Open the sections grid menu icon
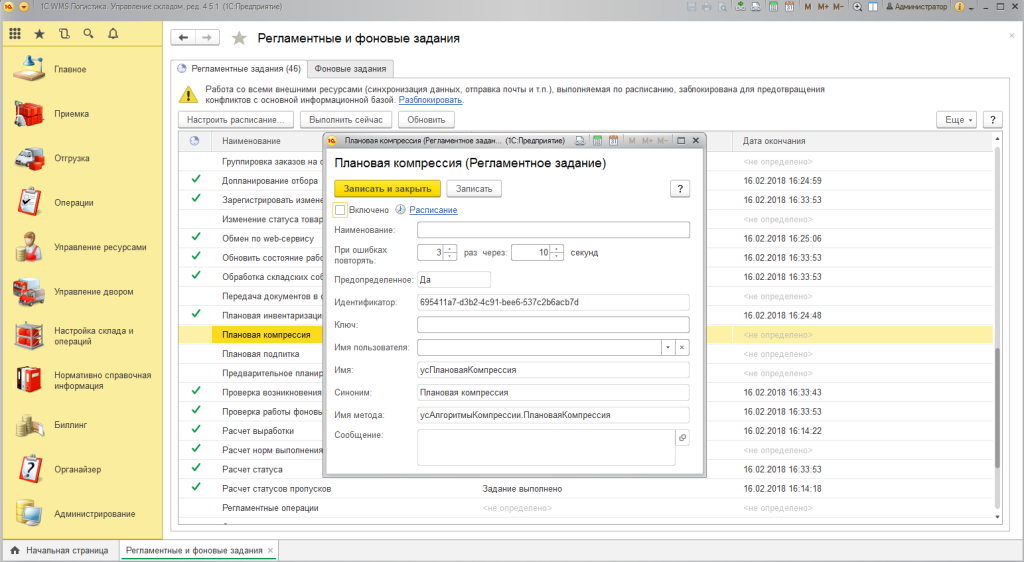The height and width of the screenshot is (562, 1024). pos(15,34)
